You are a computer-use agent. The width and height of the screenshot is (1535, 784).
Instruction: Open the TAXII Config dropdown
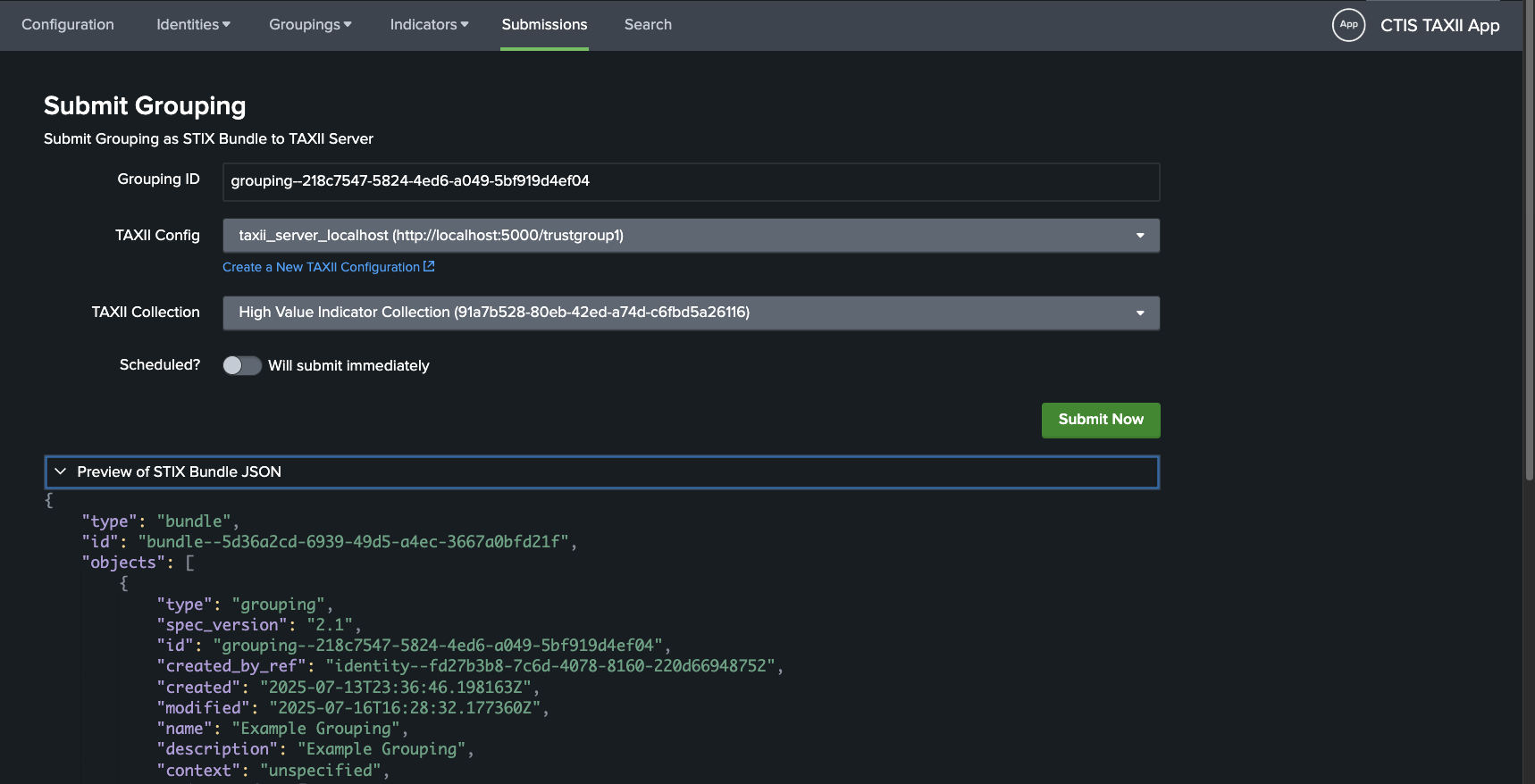pyautogui.click(x=690, y=236)
